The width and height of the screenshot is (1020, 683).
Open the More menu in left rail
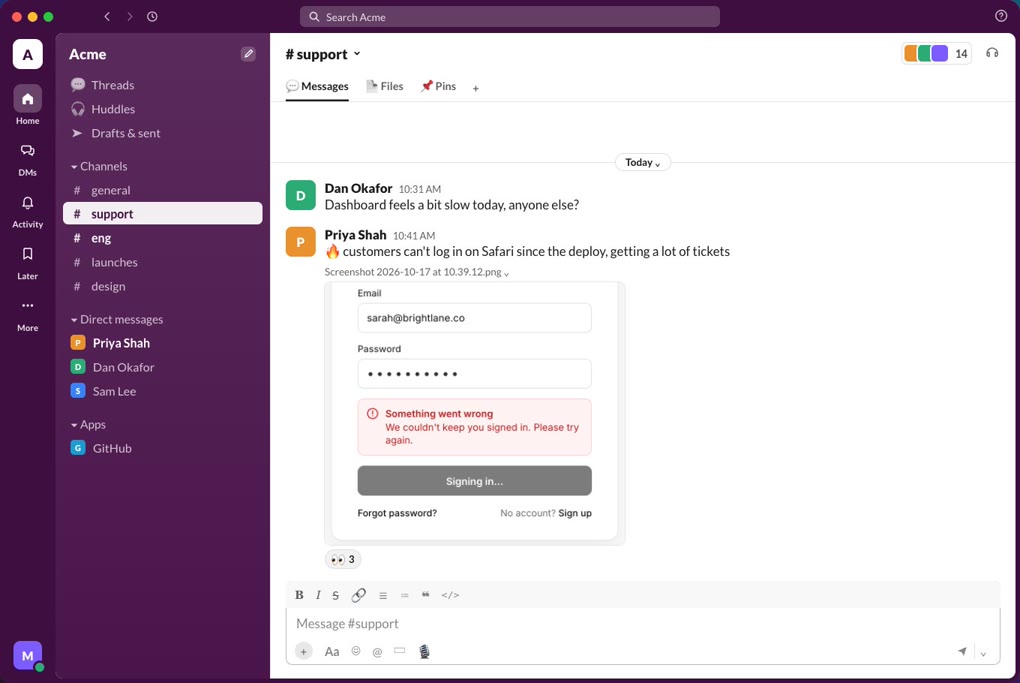pyautogui.click(x=27, y=315)
